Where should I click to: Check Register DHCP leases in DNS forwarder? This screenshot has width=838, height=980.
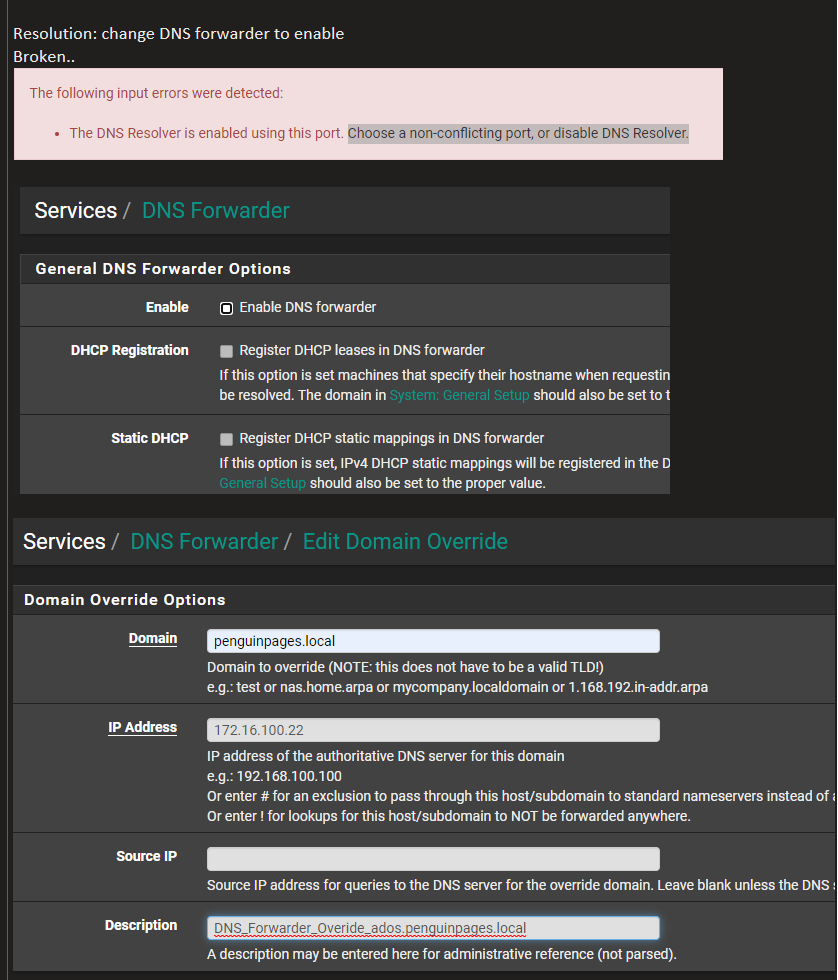click(226, 351)
